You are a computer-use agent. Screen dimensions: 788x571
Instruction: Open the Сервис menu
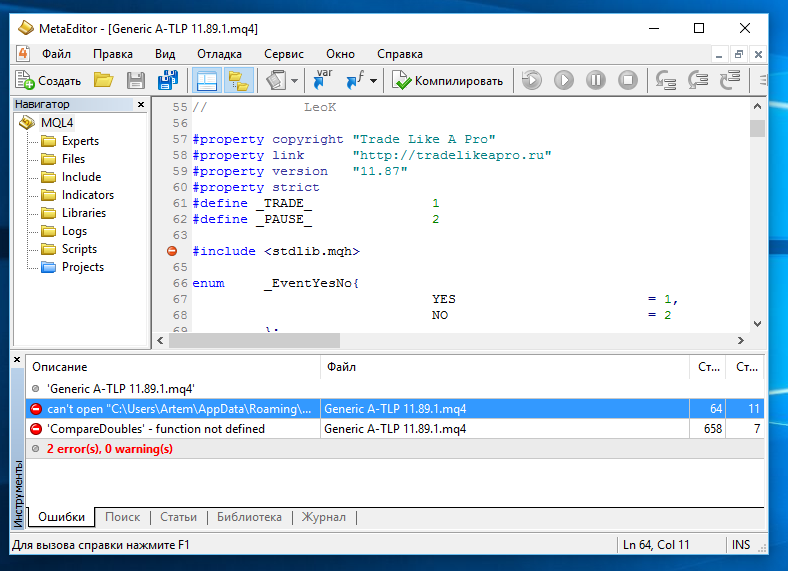coord(284,54)
